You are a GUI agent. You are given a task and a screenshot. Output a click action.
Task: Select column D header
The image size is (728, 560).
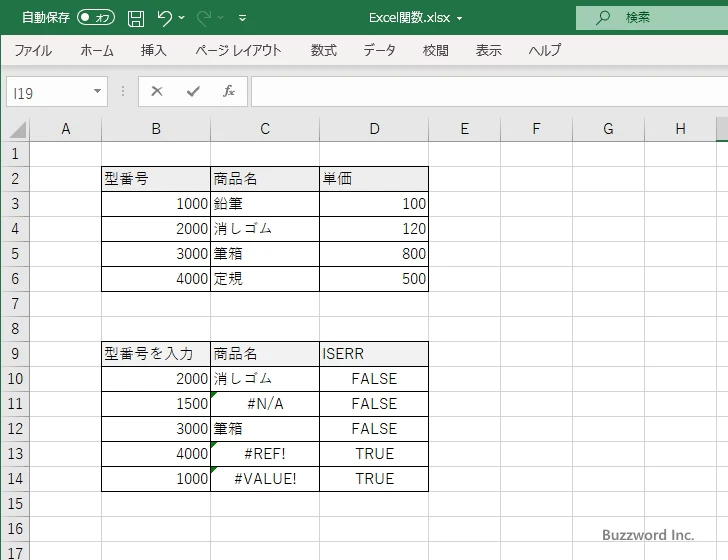click(374, 129)
